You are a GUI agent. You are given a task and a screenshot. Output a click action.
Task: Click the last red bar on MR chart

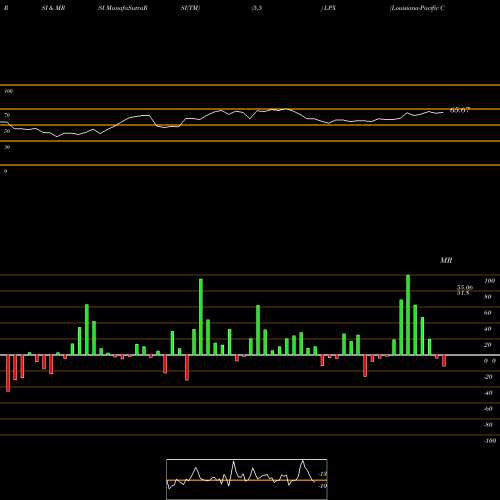click(444, 361)
